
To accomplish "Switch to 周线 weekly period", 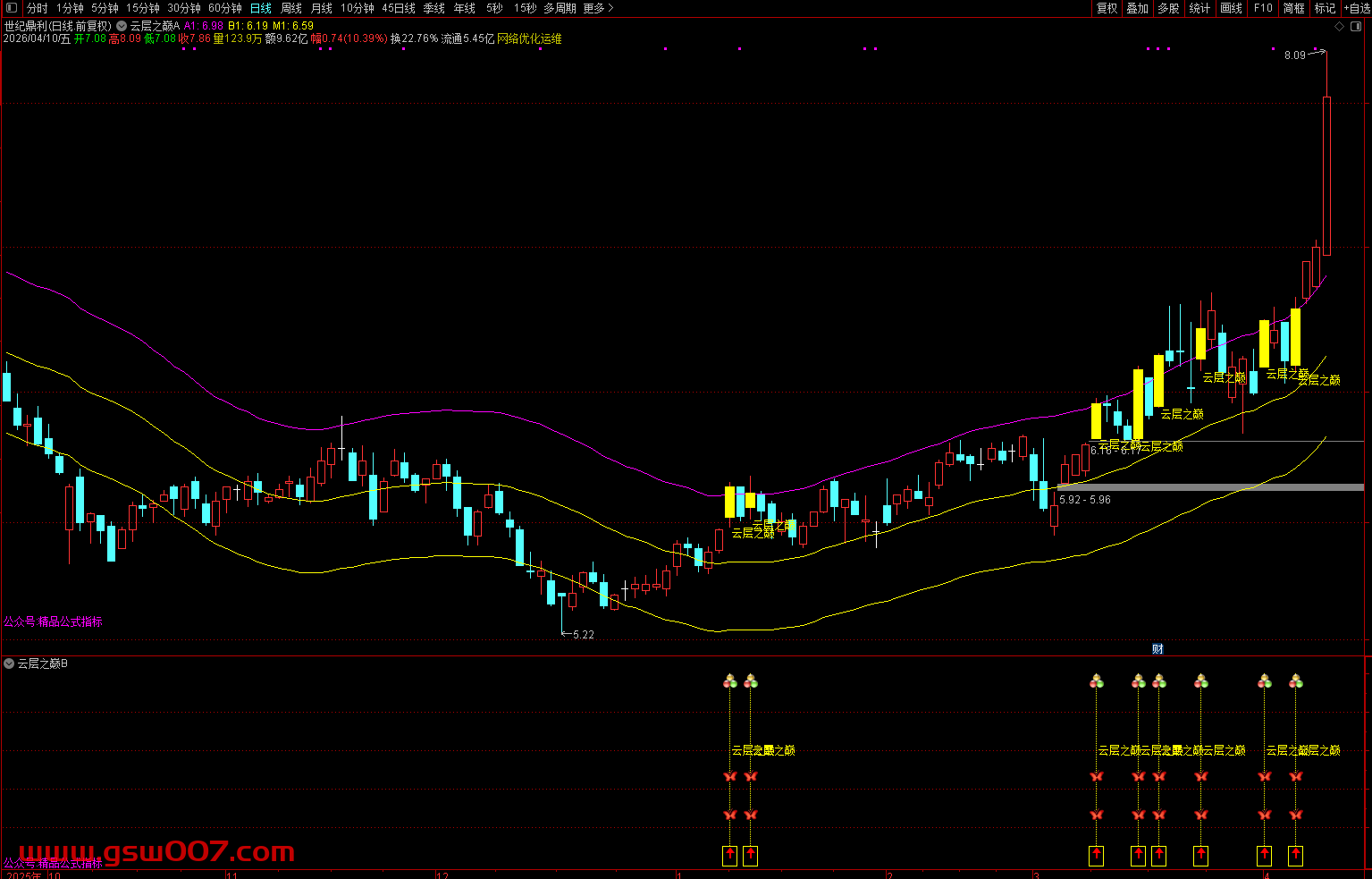I will pyautogui.click(x=291, y=8).
